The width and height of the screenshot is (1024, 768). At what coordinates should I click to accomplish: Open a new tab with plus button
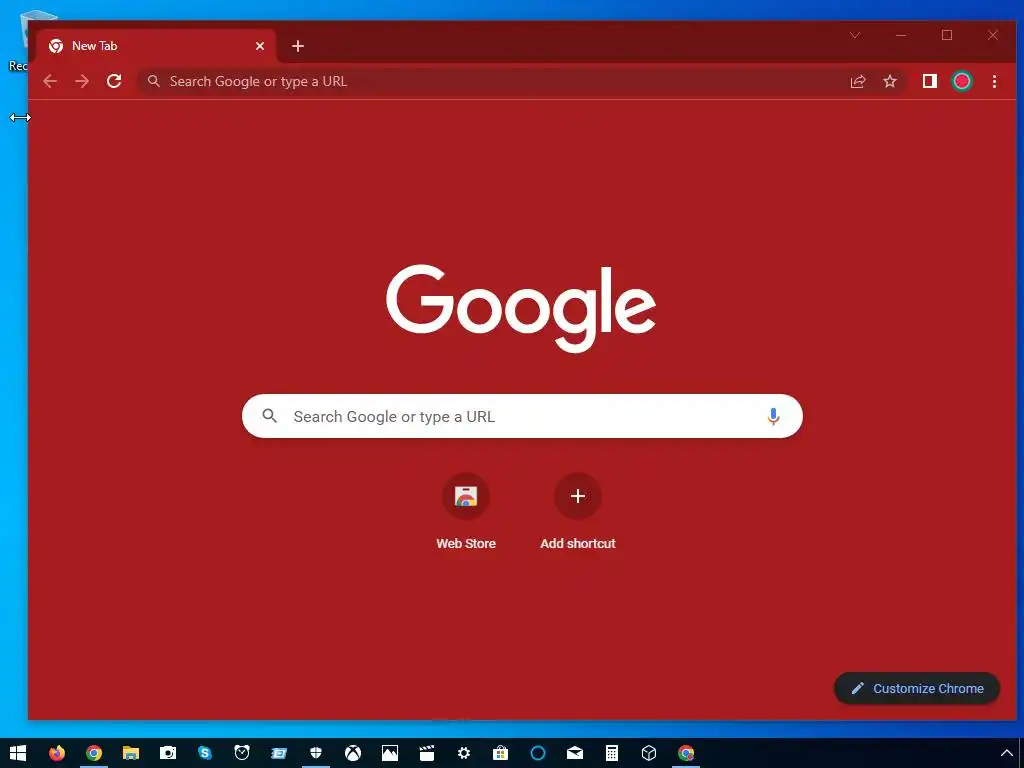coord(298,46)
